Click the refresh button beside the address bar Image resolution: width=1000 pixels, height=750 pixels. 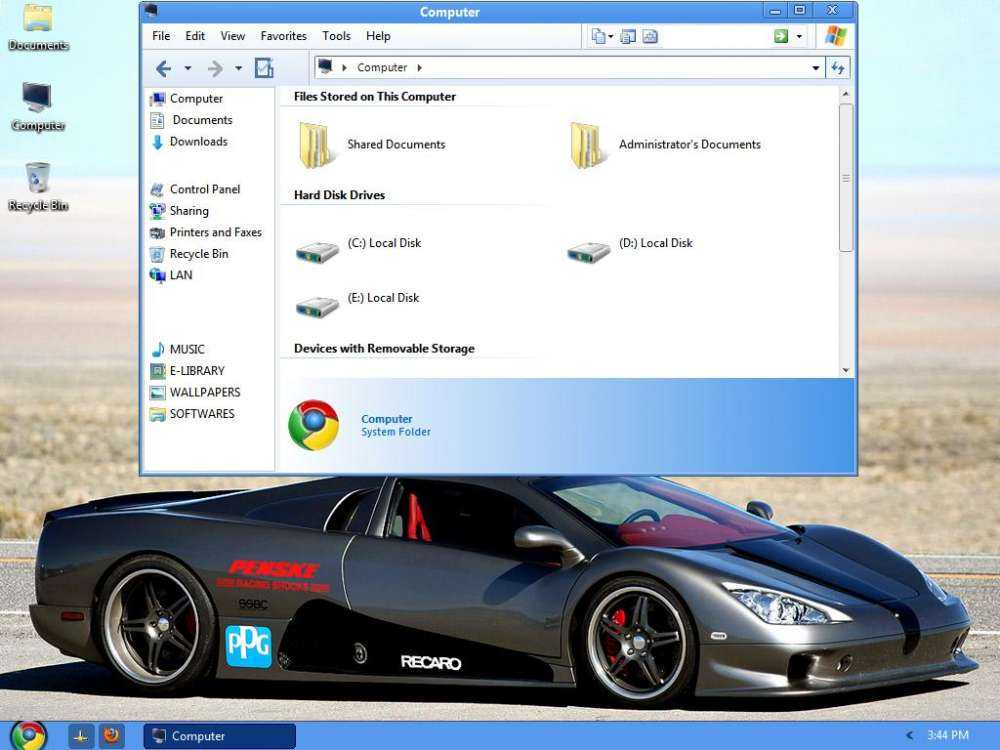coord(840,67)
